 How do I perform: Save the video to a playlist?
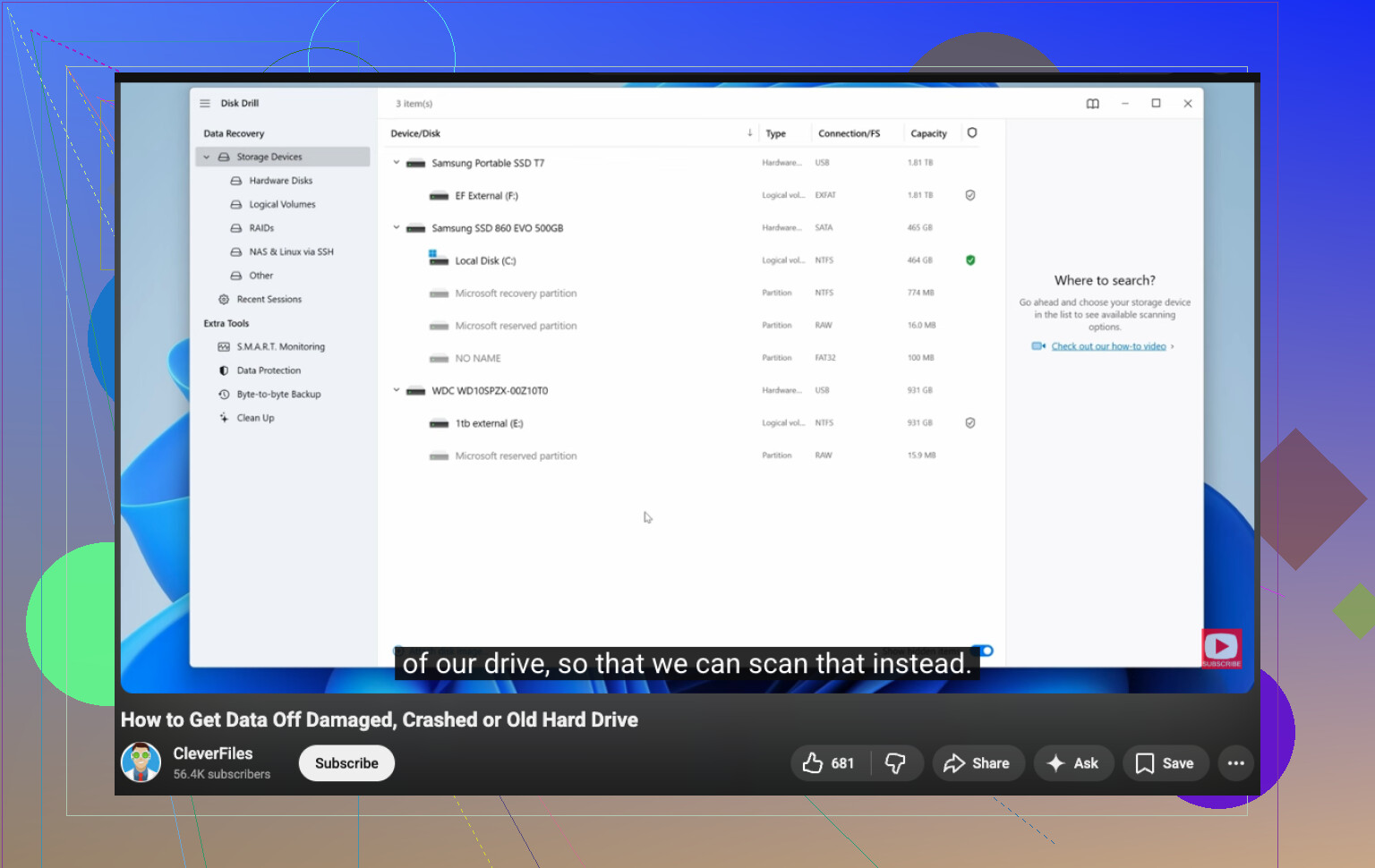(1166, 763)
